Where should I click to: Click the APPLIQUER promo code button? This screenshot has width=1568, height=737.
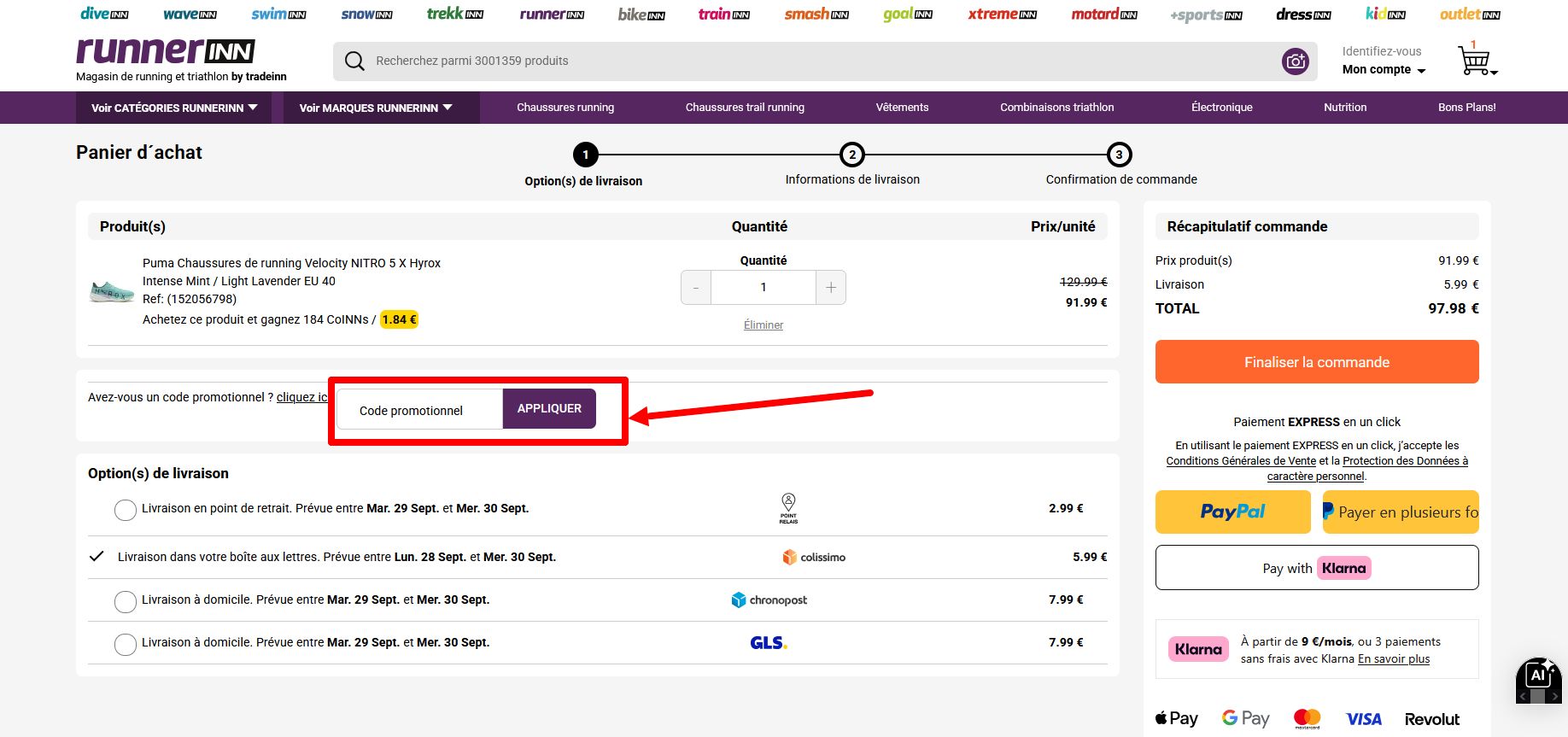[x=549, y=408]
